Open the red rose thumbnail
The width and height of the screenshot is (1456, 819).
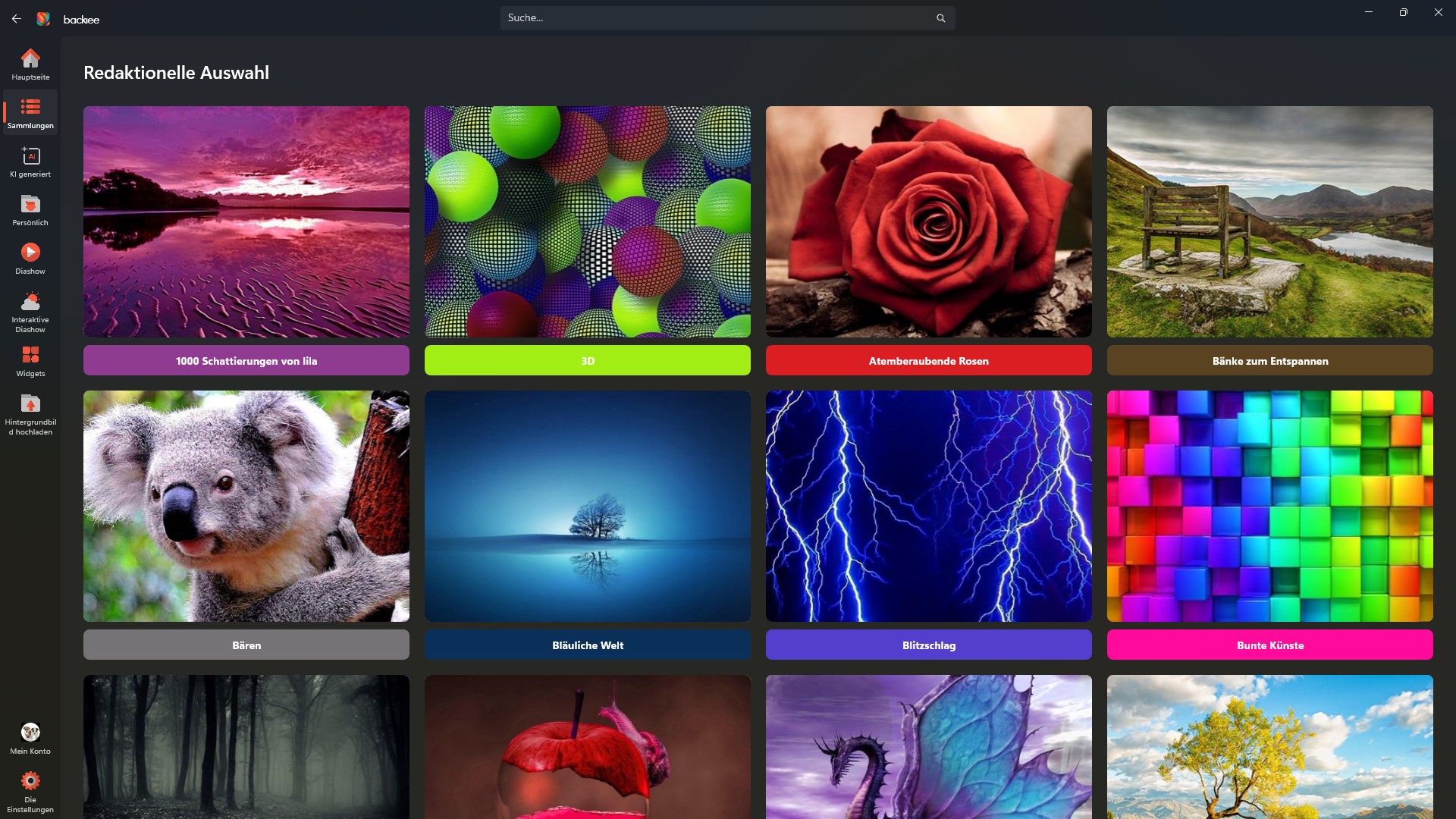[x=929, y=221]
